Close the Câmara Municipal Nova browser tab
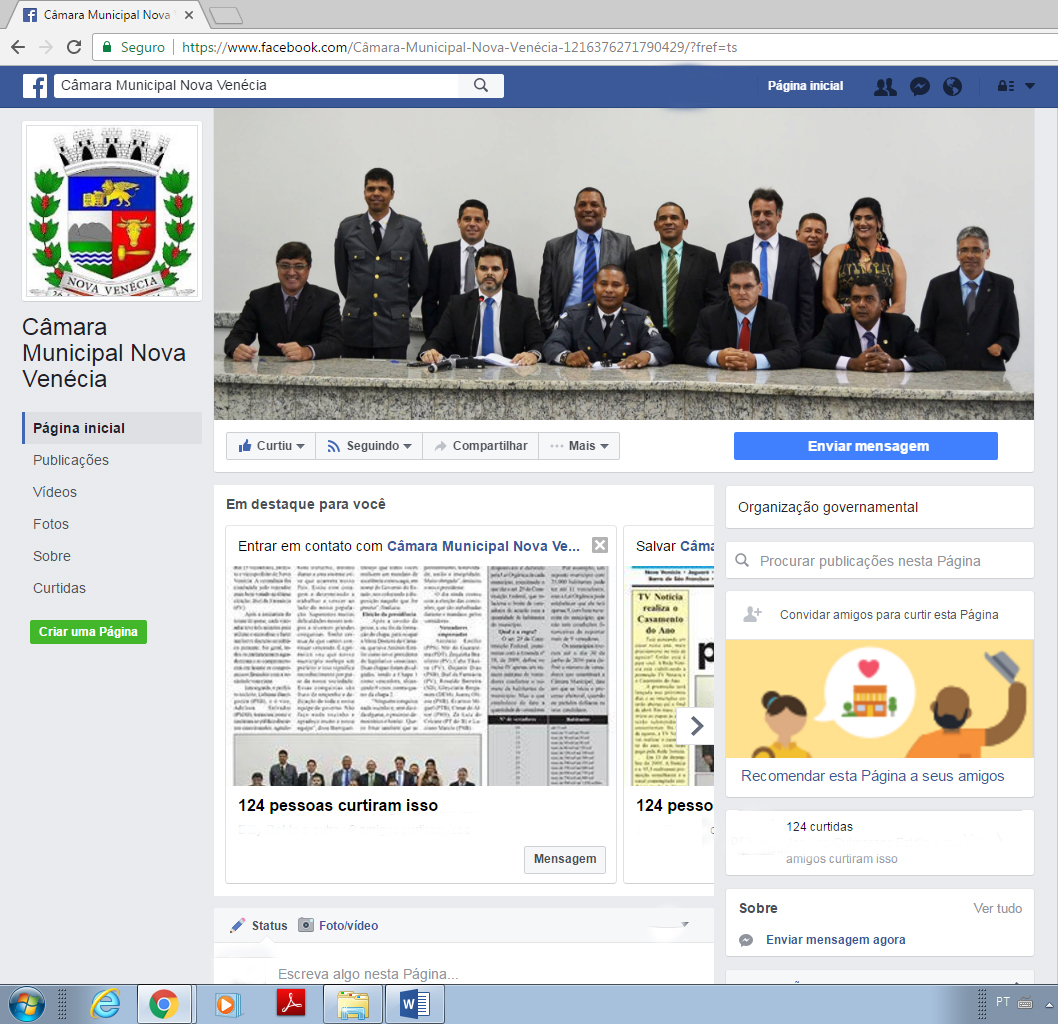 189,15
